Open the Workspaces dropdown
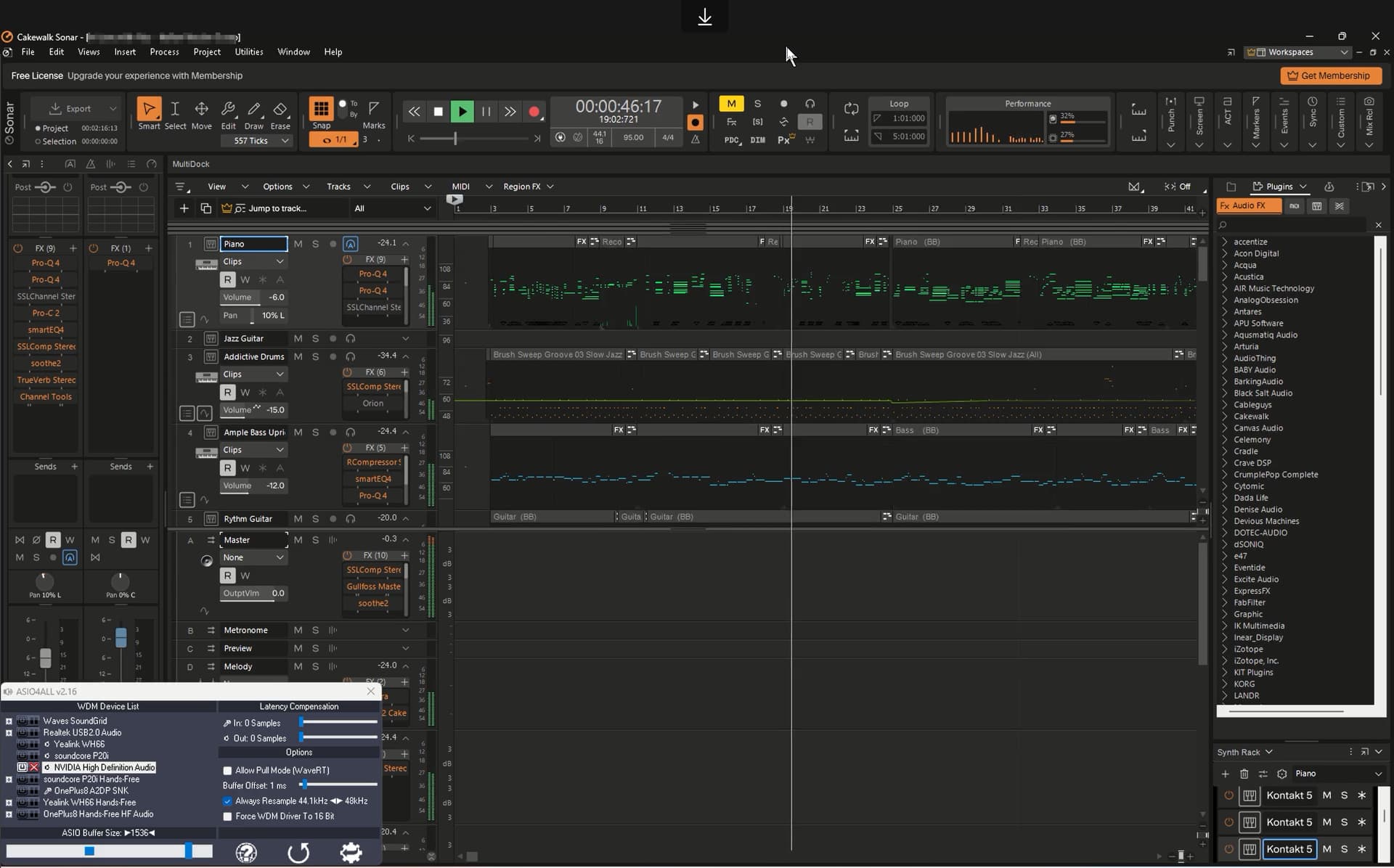 coord(1298,52)
